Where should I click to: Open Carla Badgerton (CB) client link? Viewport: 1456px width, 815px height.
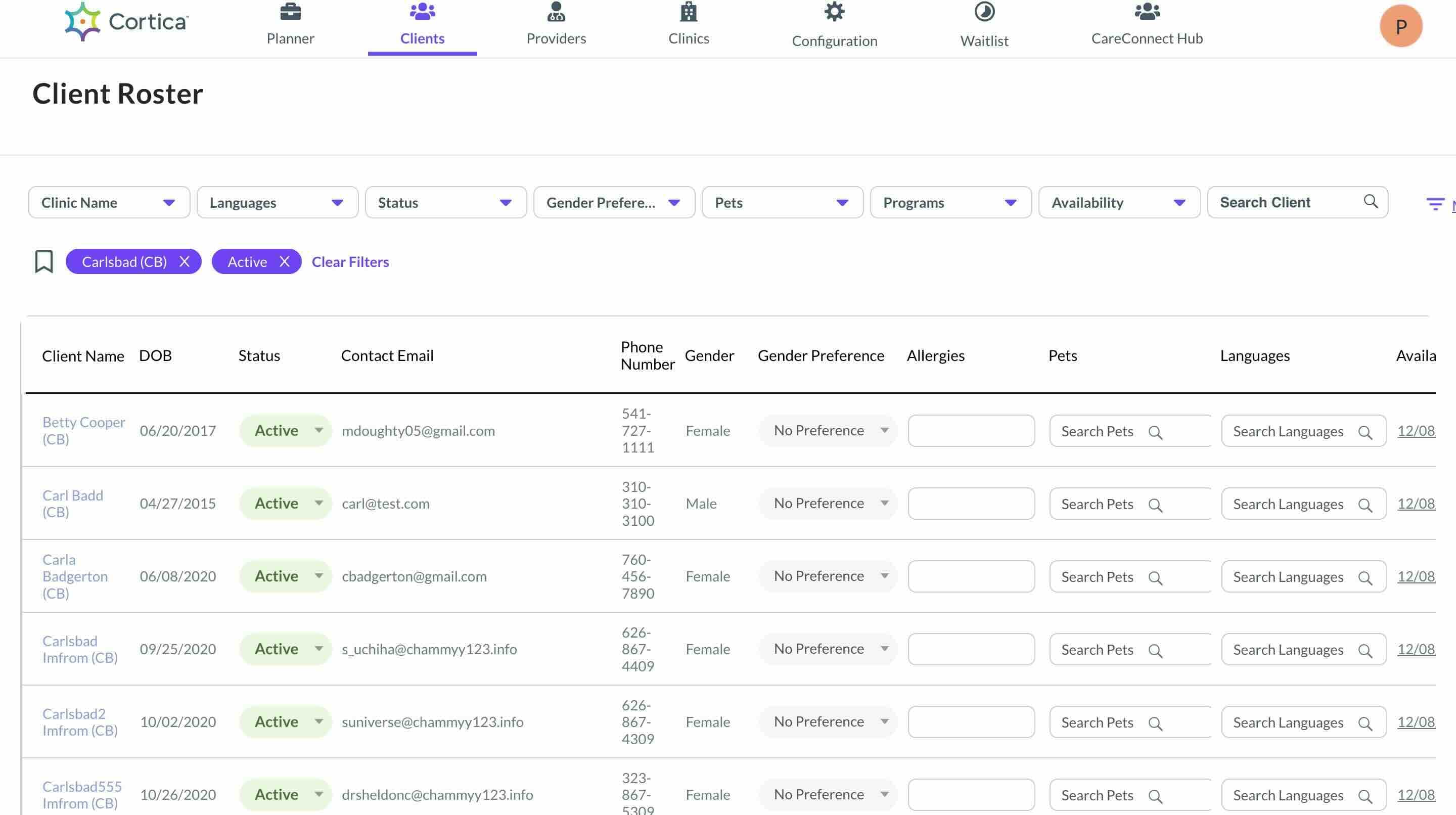75,576
